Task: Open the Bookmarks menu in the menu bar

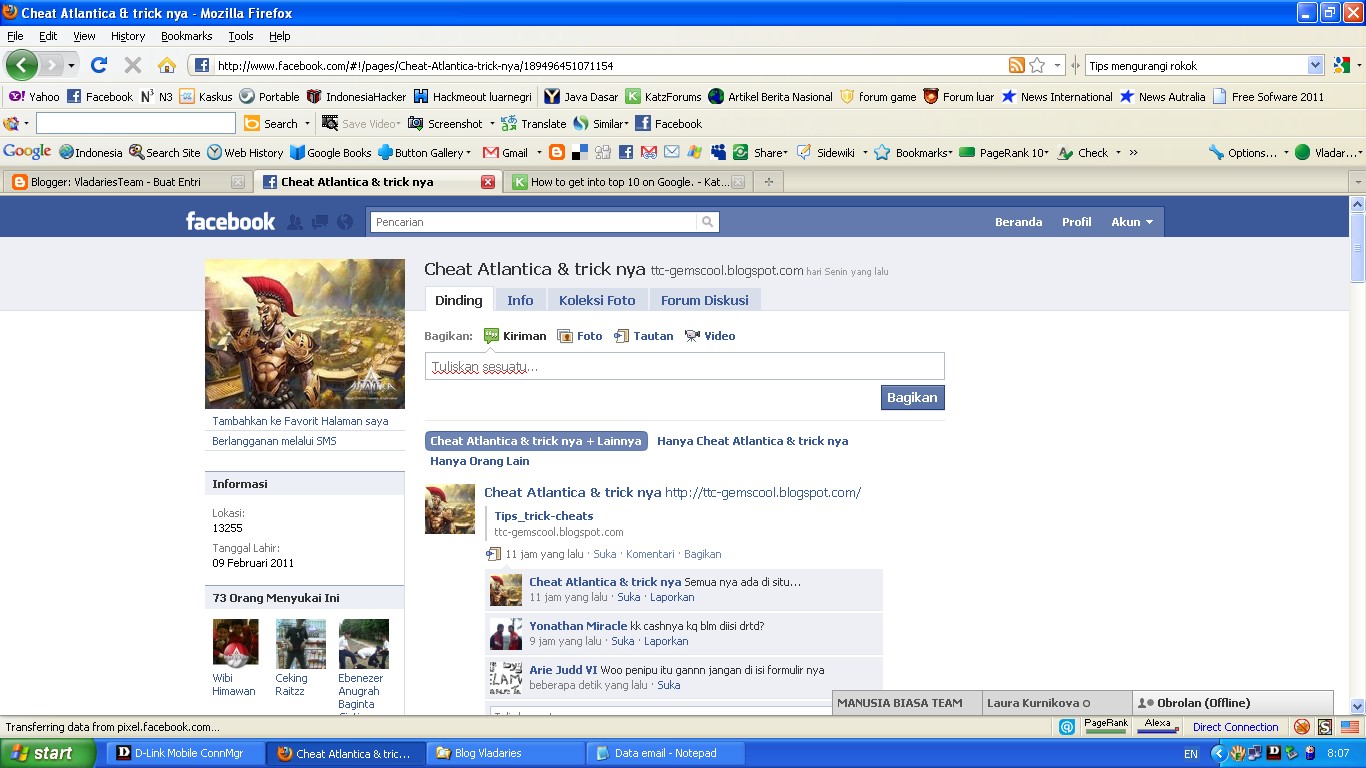Action: click(187, 36)
